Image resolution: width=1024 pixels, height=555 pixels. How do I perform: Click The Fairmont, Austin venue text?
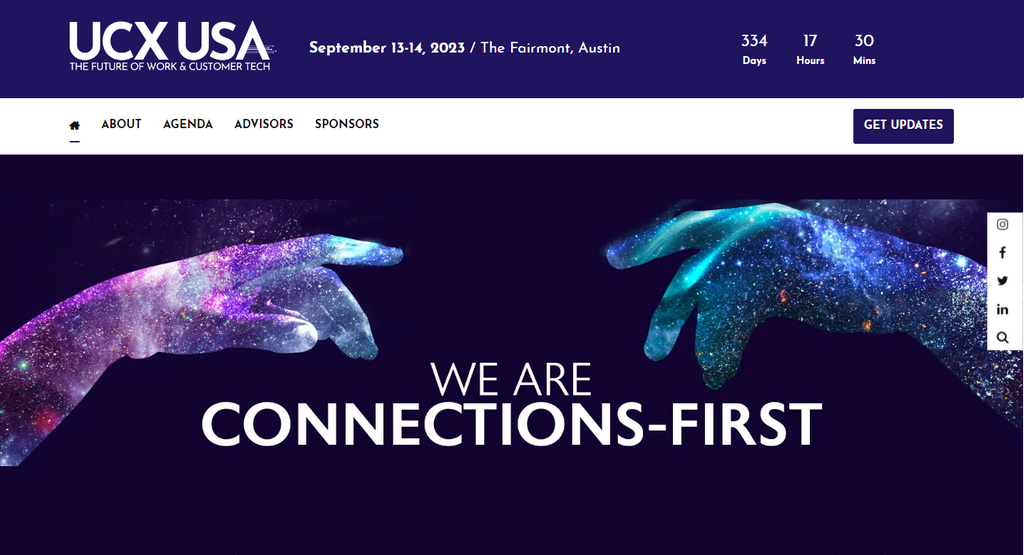[x=551, y=48]
